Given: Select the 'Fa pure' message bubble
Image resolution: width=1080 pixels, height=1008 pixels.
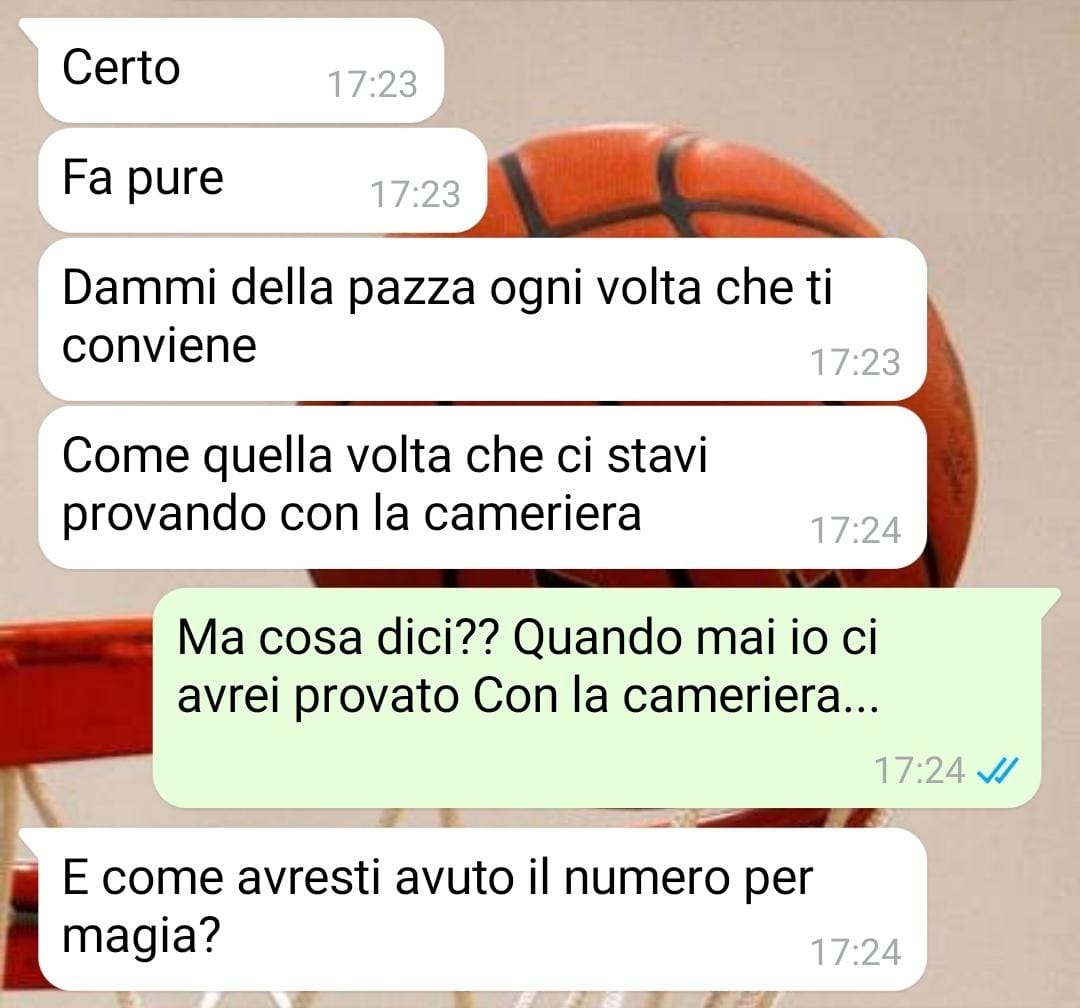Looking at the screenshot, I should click(262, 180).
